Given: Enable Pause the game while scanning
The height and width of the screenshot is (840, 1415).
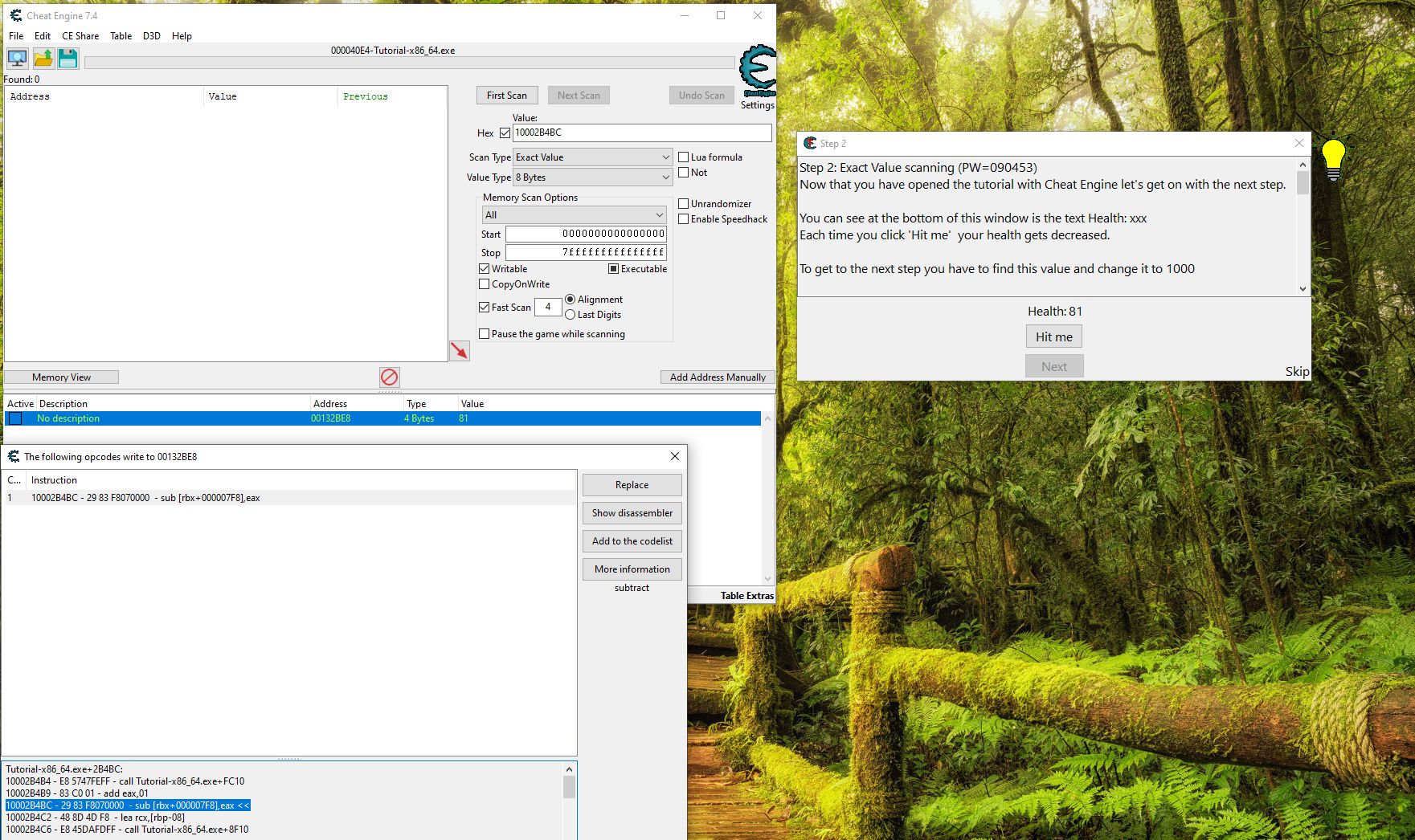Looking at the screenshot, I should [x=484, y=334].
